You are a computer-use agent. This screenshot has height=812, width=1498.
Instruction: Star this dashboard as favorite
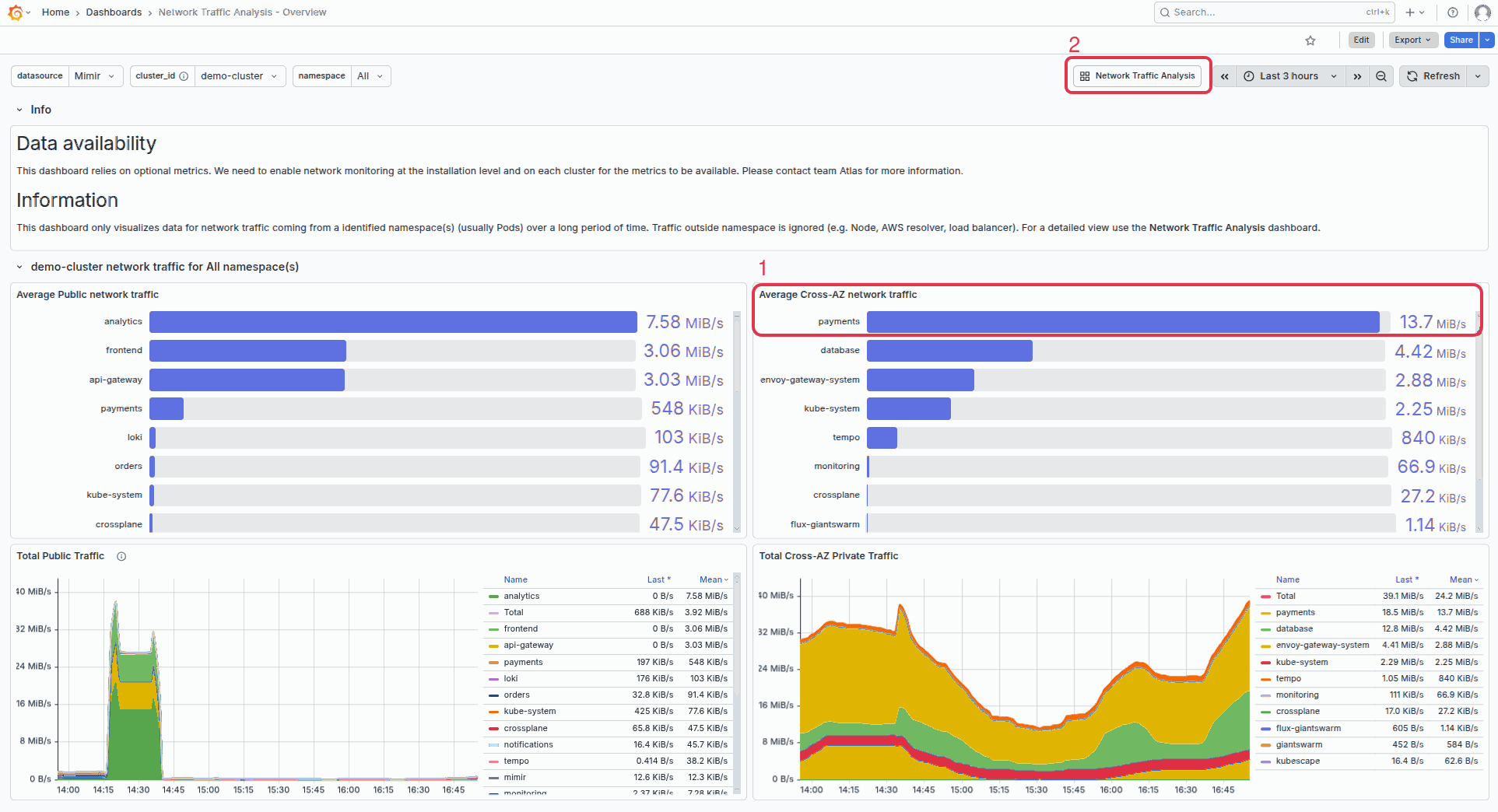point(1310,40)
